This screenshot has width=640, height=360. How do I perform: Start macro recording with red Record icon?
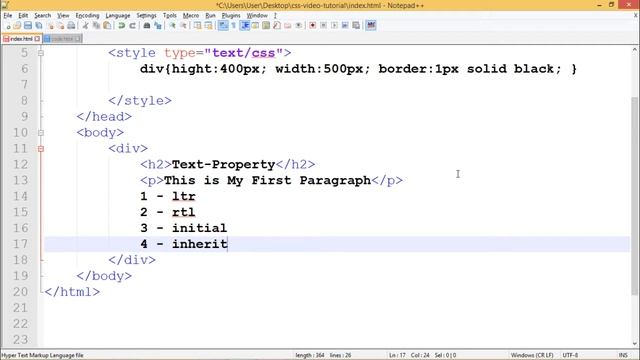coord(313,25)
